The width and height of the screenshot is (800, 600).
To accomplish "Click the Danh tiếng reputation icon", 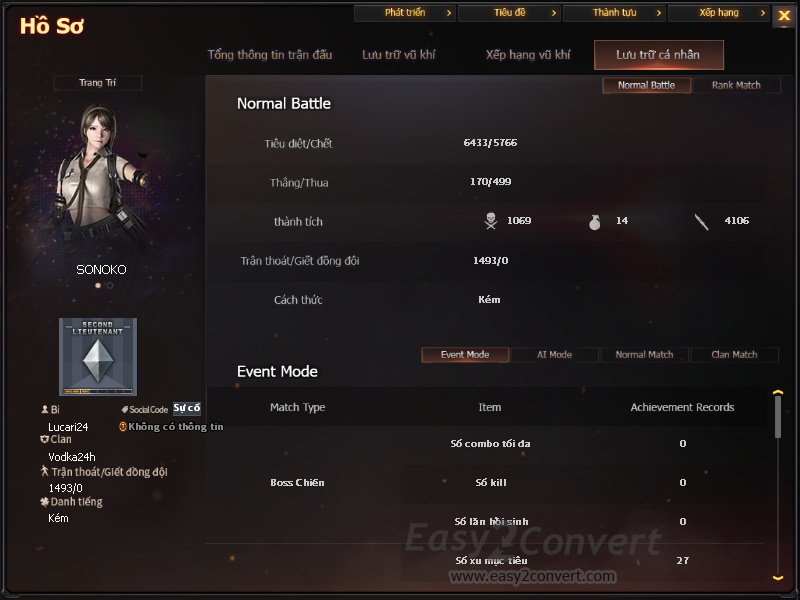I will (44, 502).
